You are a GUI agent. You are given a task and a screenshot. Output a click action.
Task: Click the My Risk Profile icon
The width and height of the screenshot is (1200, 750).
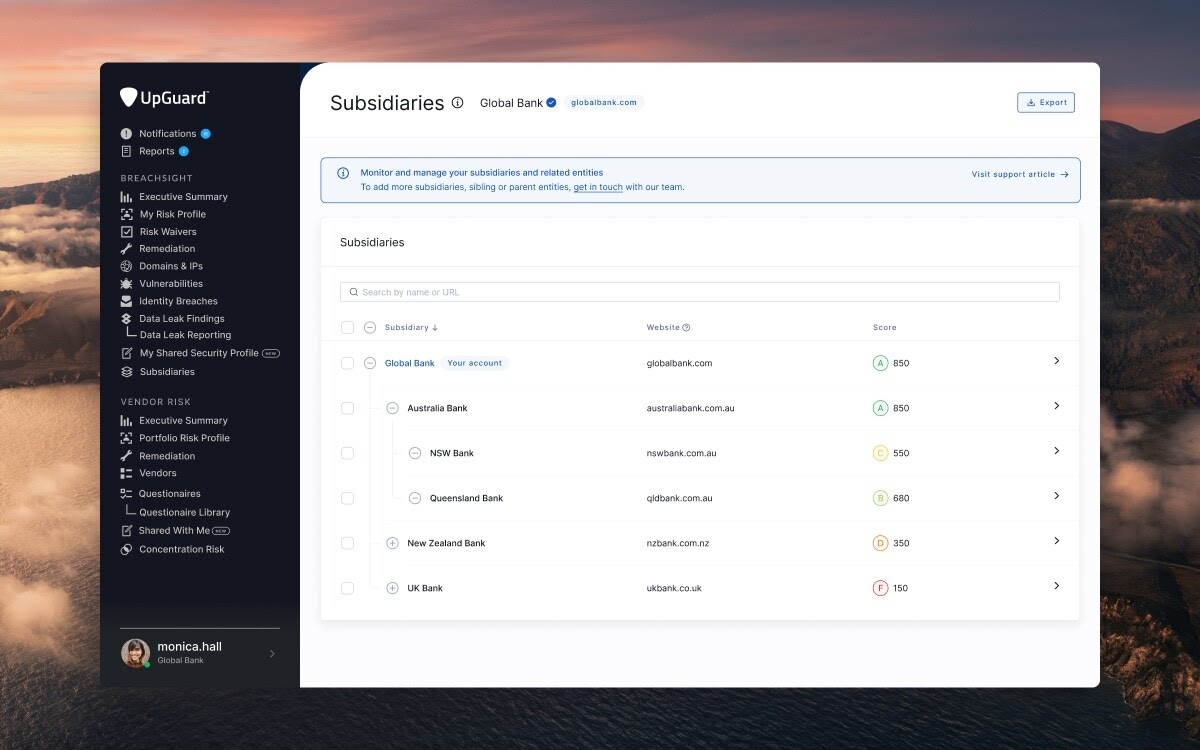coord(126,214)
